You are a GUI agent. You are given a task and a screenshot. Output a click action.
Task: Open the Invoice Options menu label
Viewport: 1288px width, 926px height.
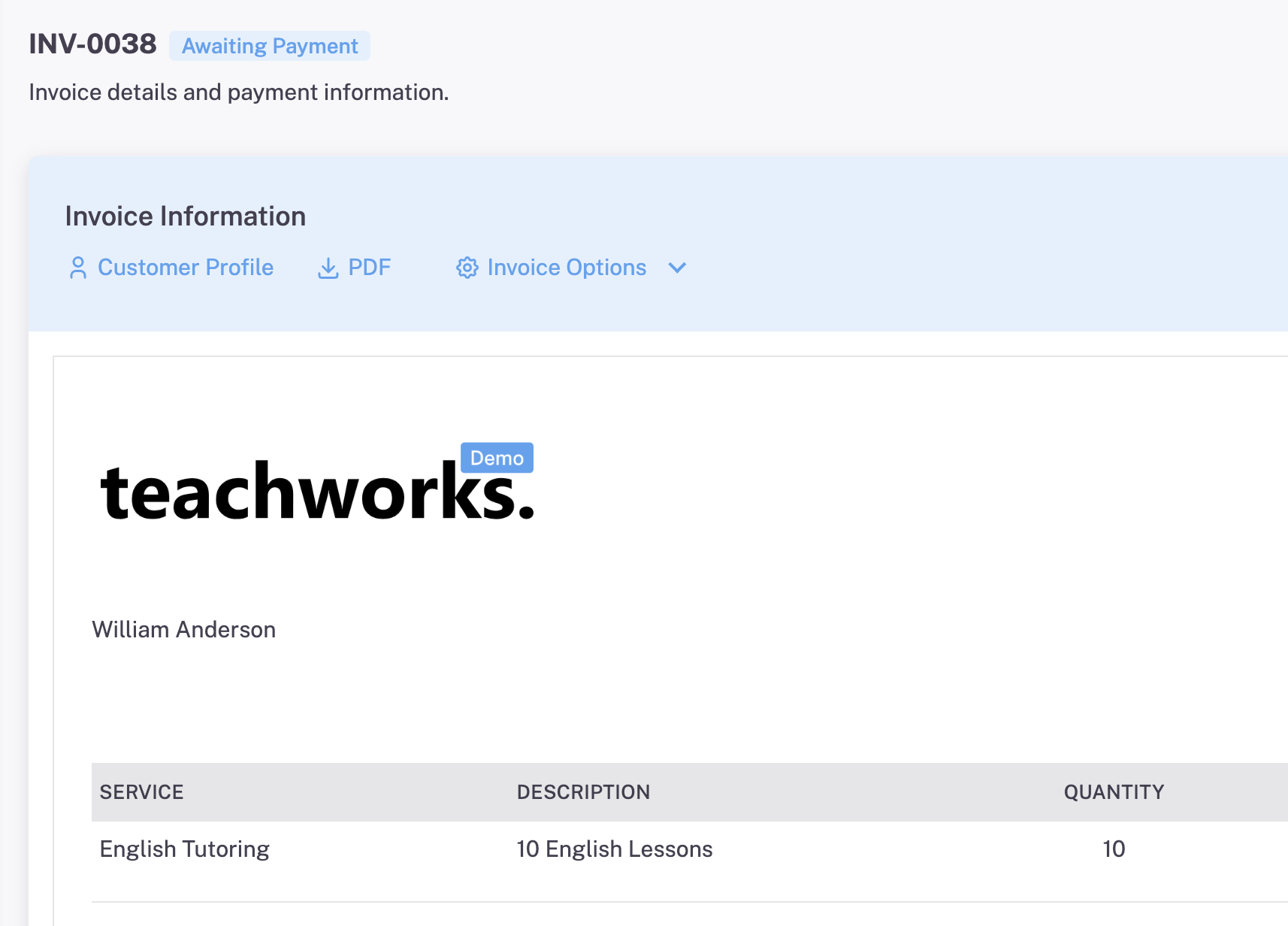coord(567,268)
